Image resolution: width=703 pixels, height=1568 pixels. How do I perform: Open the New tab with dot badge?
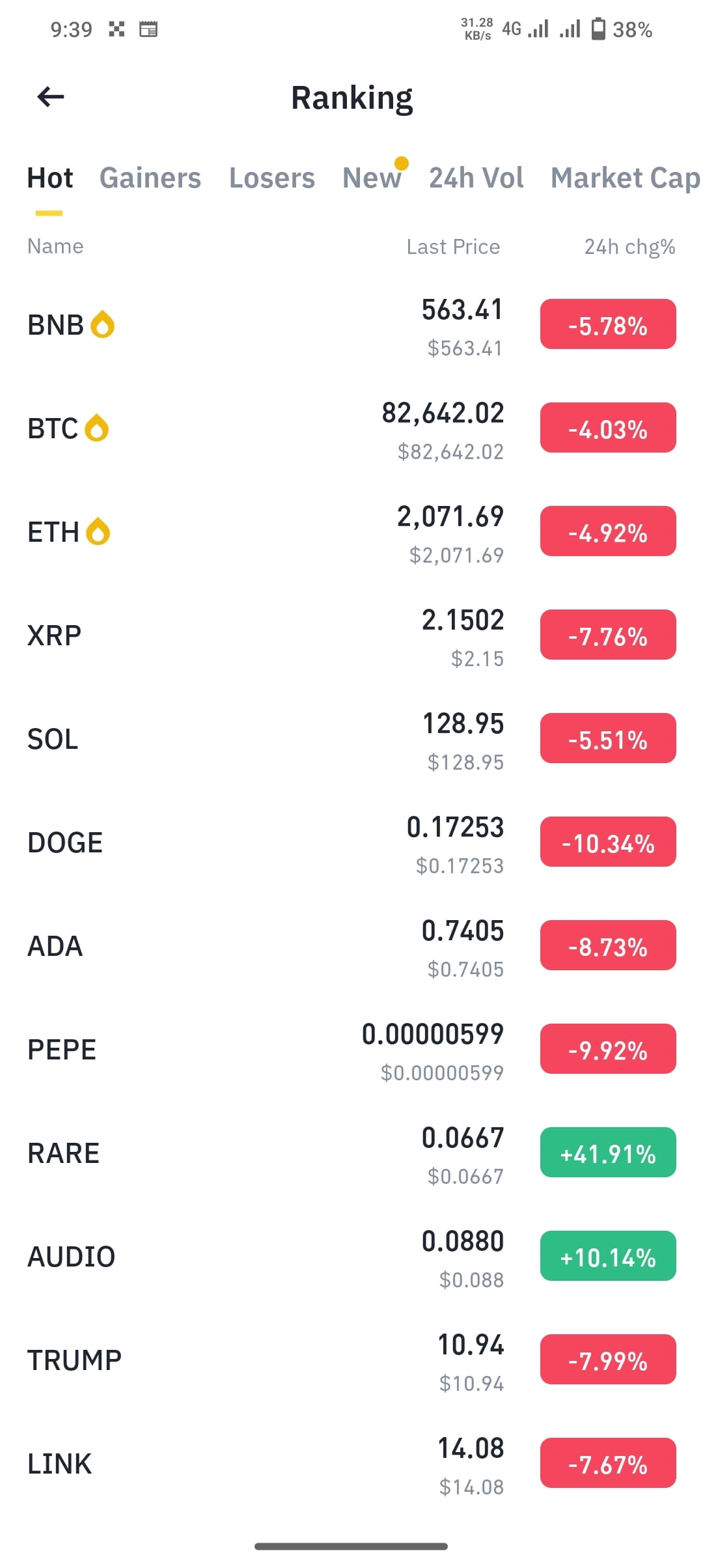click(372, 178)
